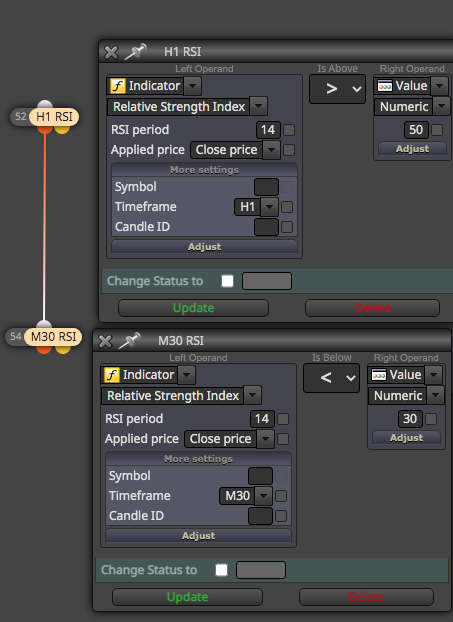Select the M30 RSI node in the graph
Screen dimensions: 453x622
[x=53, y=337]
